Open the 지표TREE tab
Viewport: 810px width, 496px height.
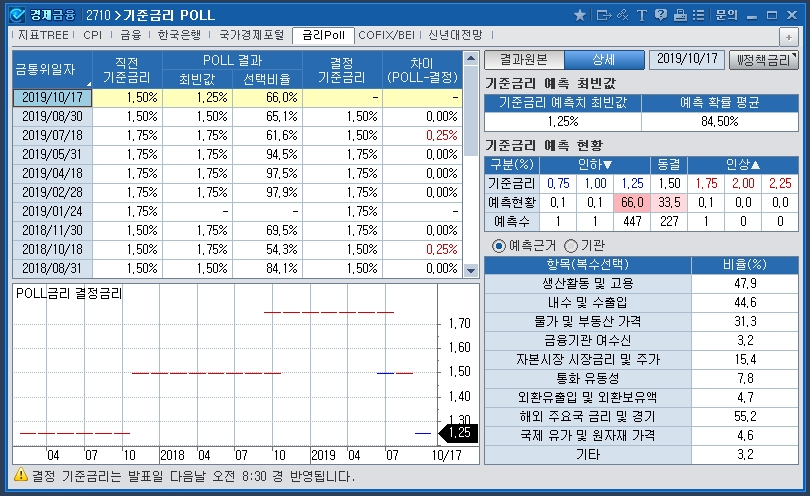tap(43, 35)
